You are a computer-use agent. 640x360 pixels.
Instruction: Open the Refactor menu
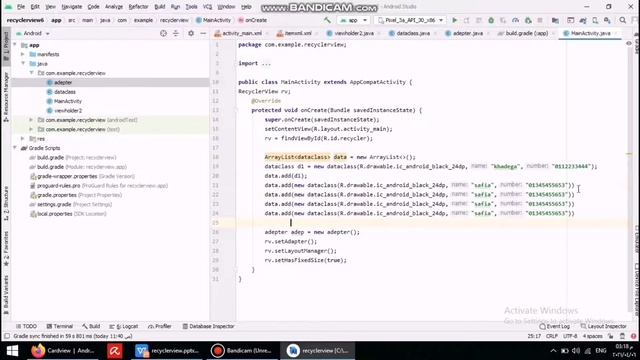click(x=138, y=7)
